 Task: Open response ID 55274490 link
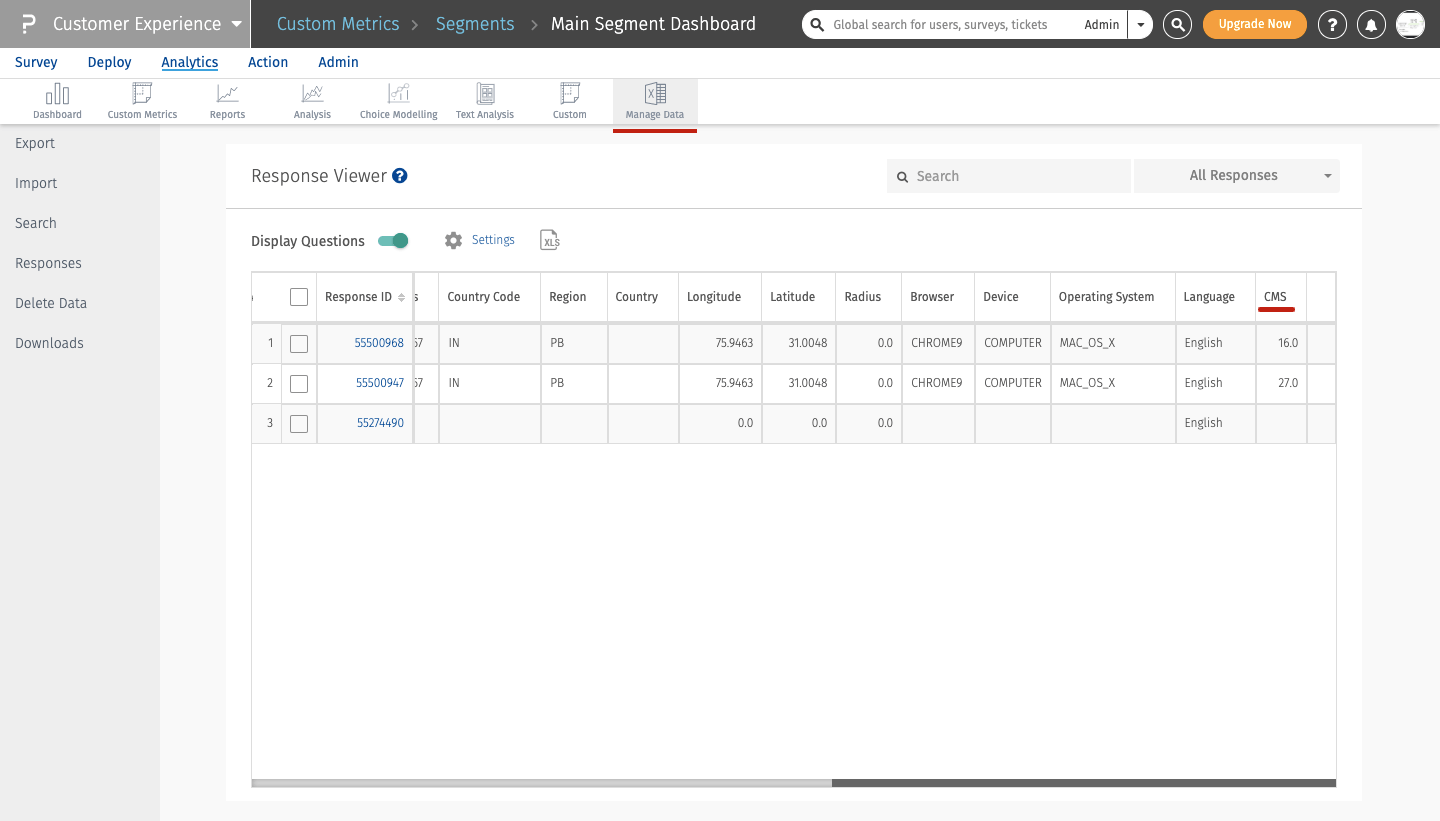(x=380, y=423)
